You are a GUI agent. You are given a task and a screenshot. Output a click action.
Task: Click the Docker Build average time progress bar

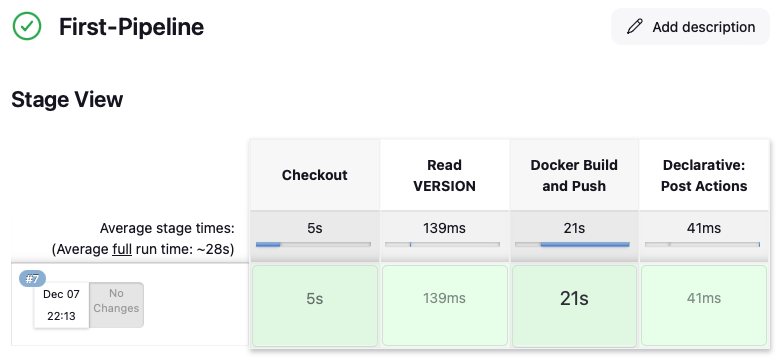pyautogui.click(x=573, y=244)
